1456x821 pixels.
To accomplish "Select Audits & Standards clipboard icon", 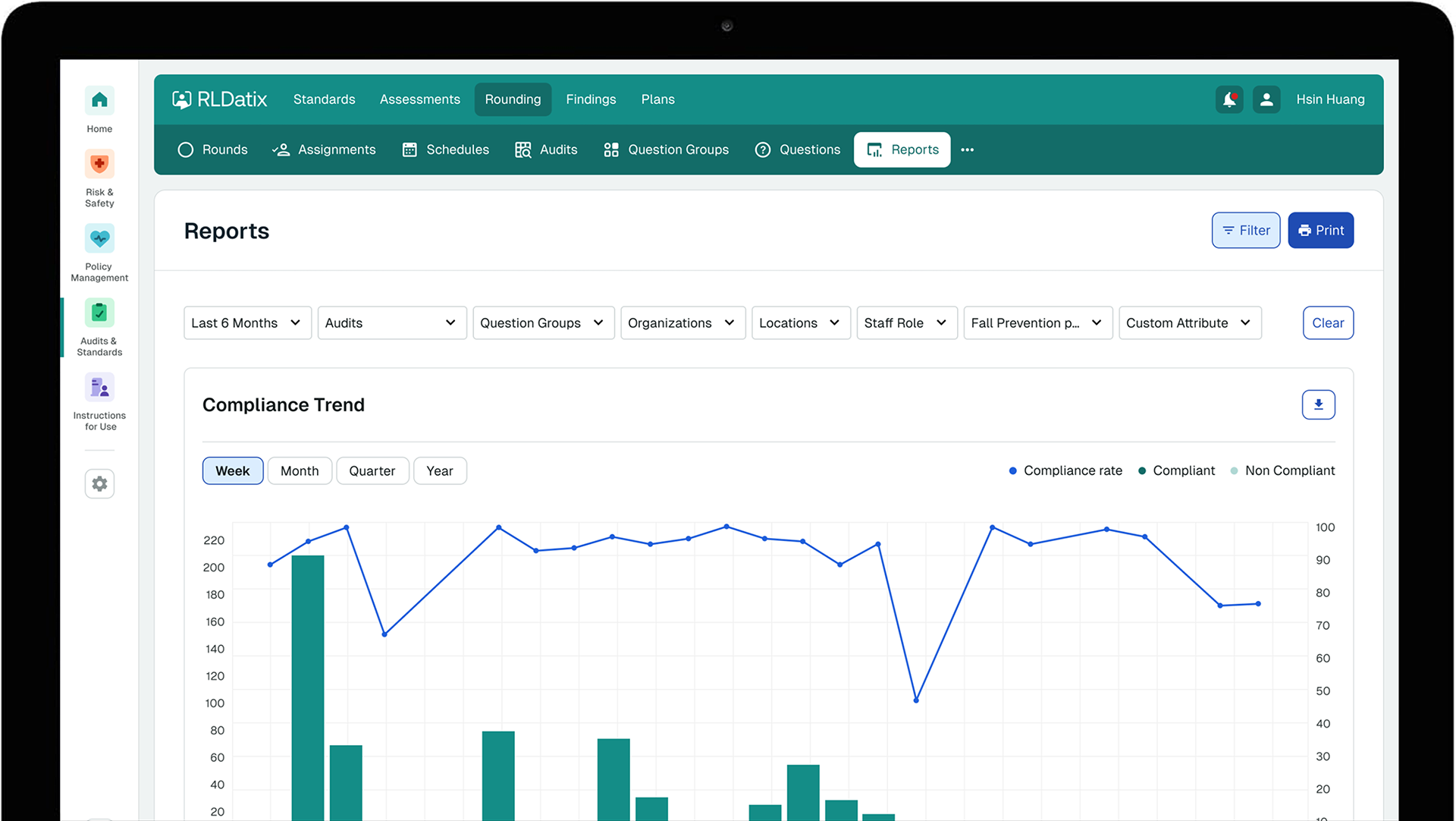I will pyautogui.click(x=99, y=313).
